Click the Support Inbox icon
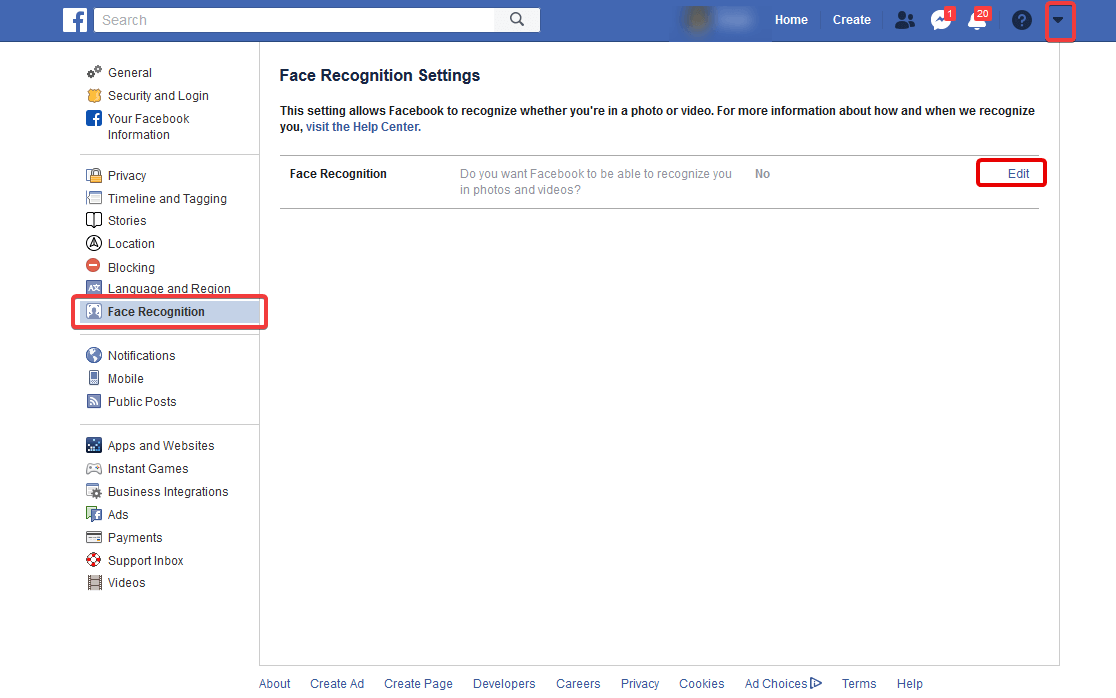The width and height of the screenshot is (1116, 698). coord(95,560)
